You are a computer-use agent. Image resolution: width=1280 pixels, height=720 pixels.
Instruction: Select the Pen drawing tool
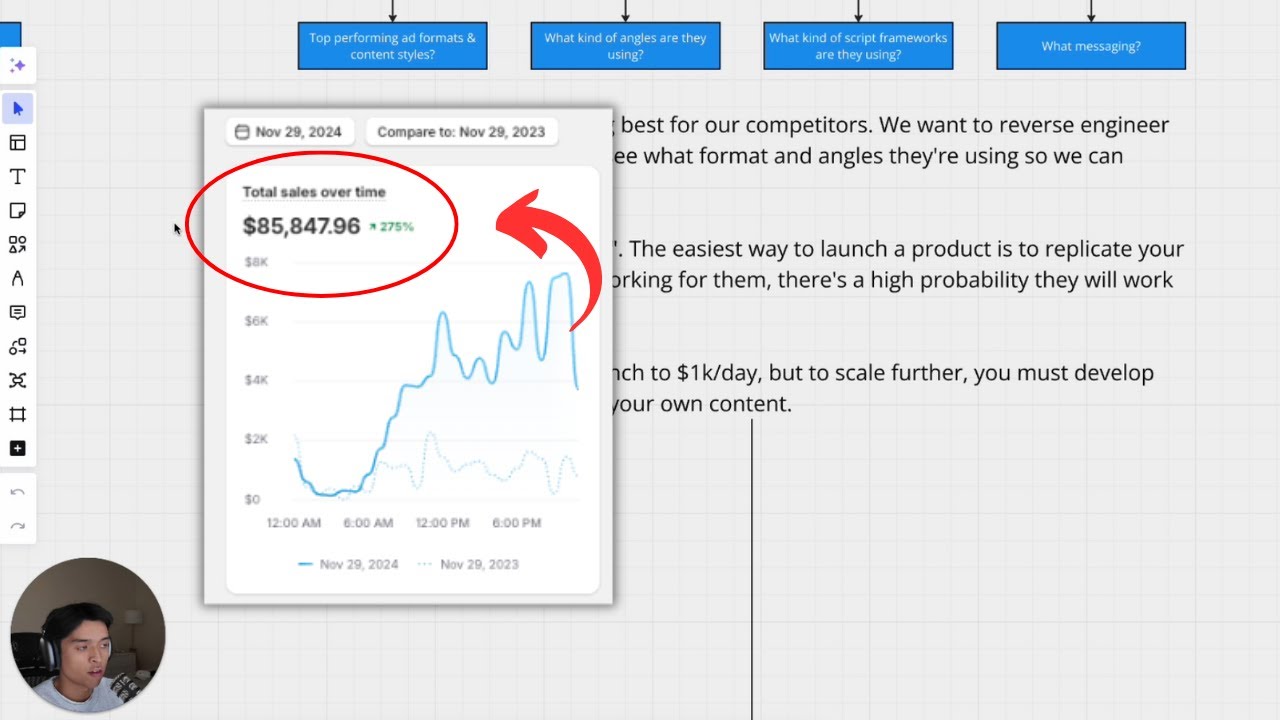click(17, 279)
